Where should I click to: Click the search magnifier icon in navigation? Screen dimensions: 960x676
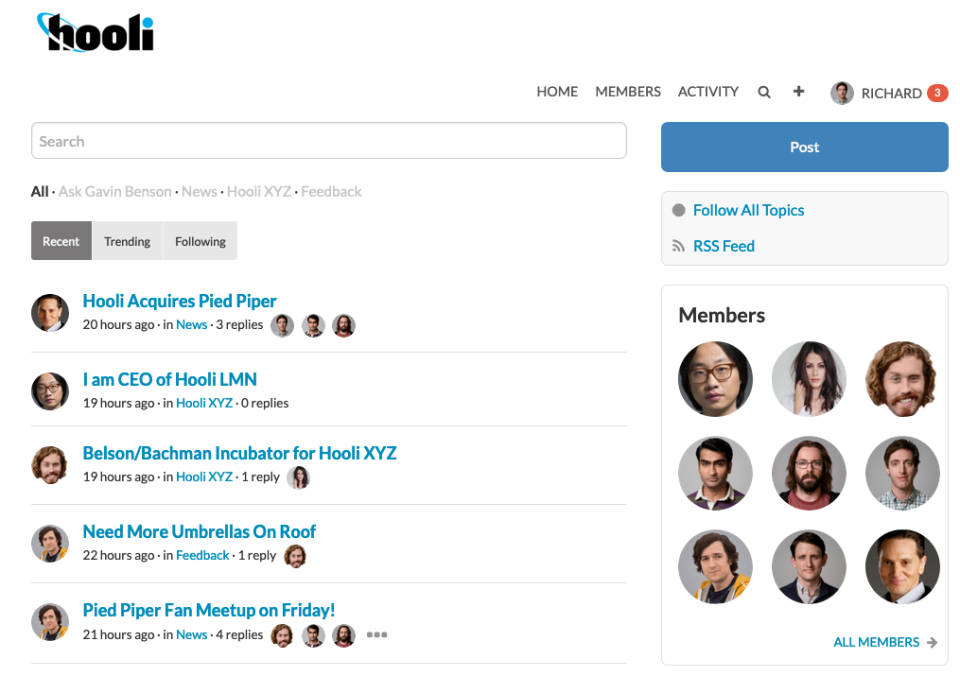point(764,92)
